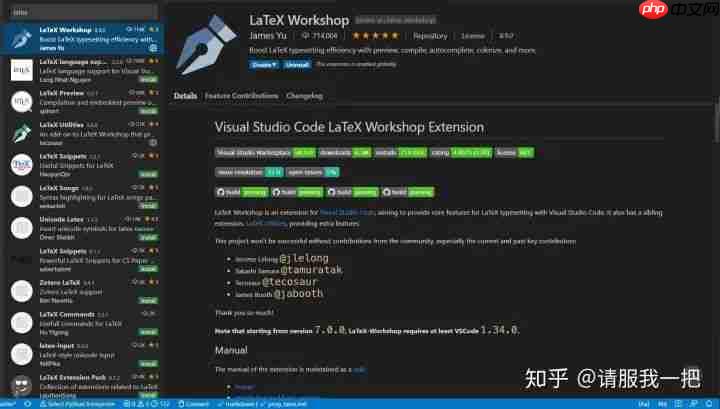Select LaTeX Workshop in the extensions list
This screenshot has width=720, height=409.
(80, 39)
